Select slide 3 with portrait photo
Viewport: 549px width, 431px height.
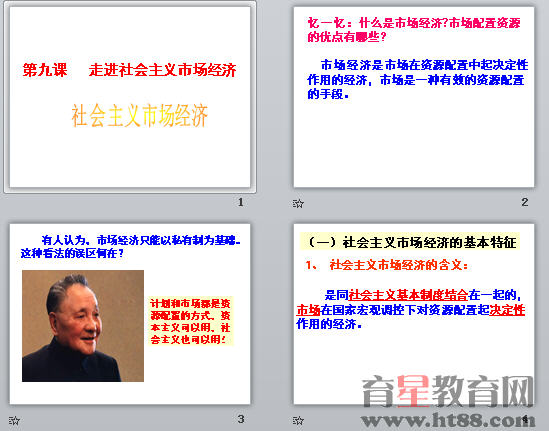[x=130, y=314]
